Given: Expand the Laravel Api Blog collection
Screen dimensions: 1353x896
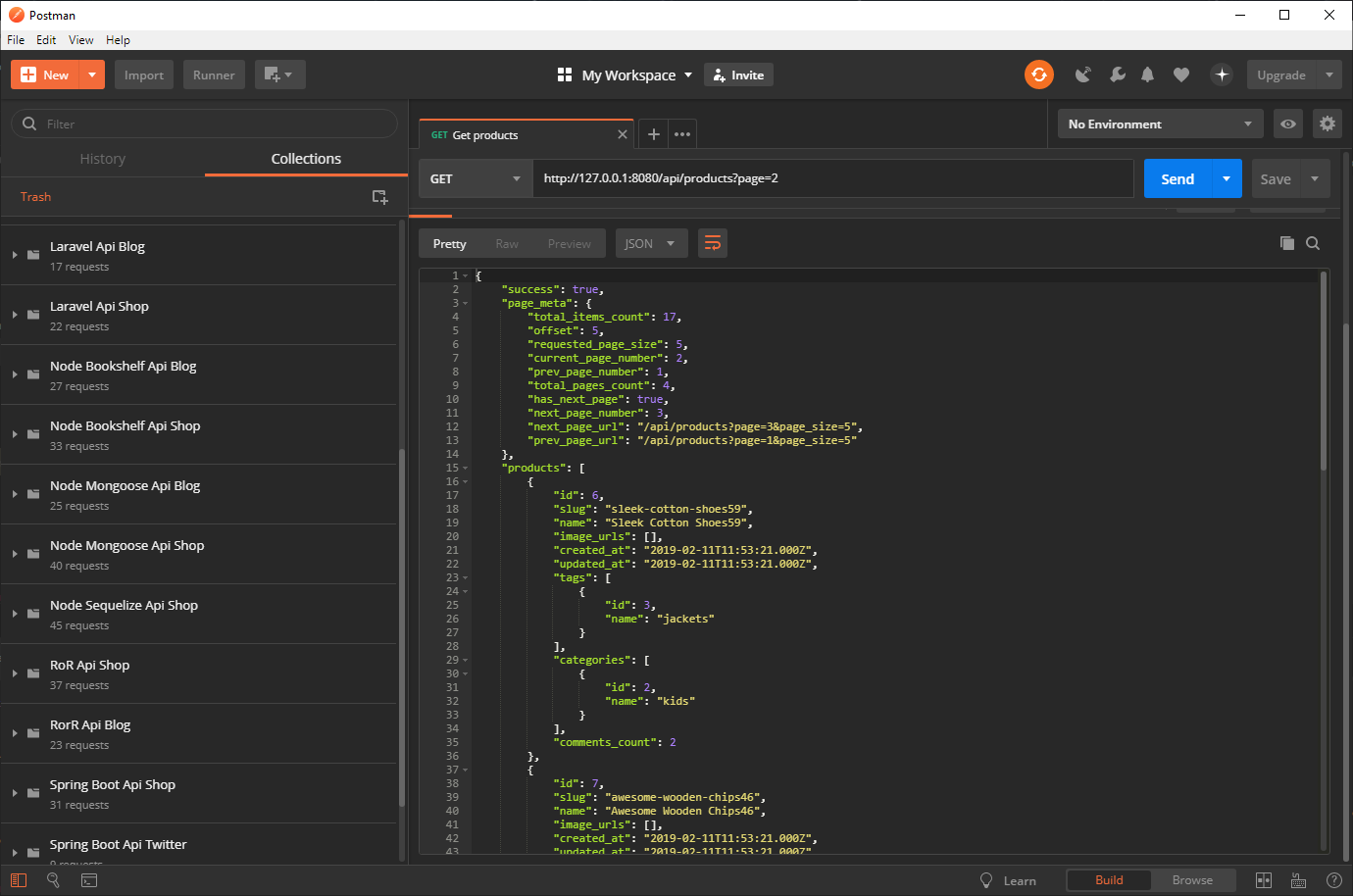Looking at the screenshot, I should click(15, 255).
